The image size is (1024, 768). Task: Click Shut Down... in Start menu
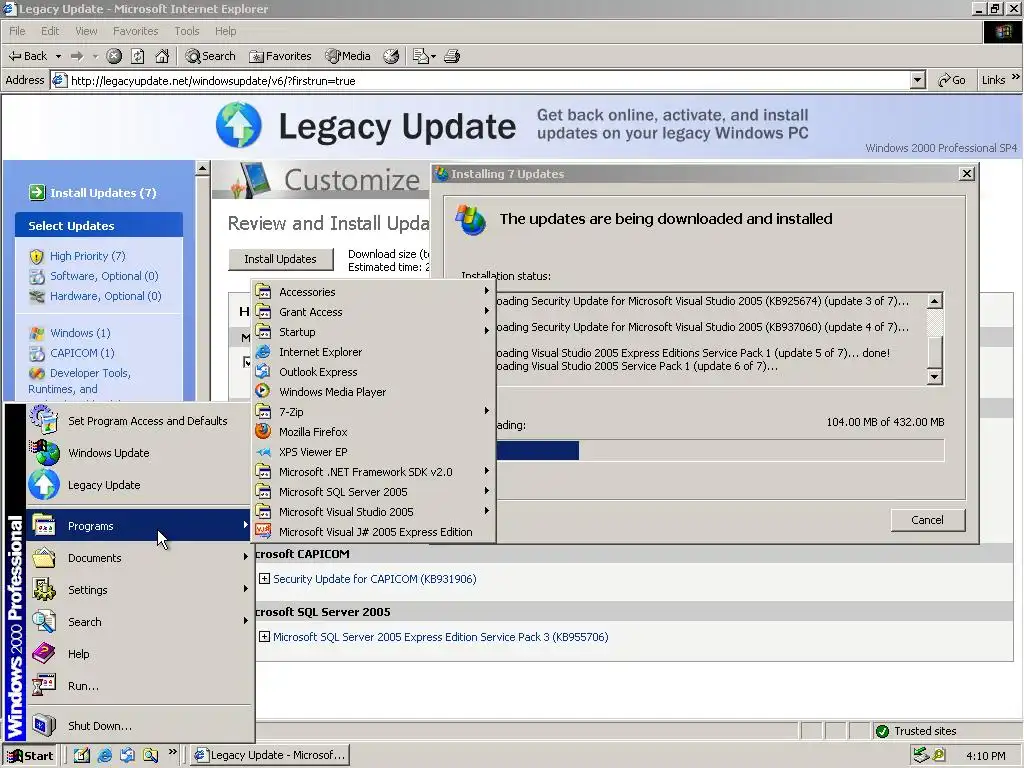pos(138,726)
